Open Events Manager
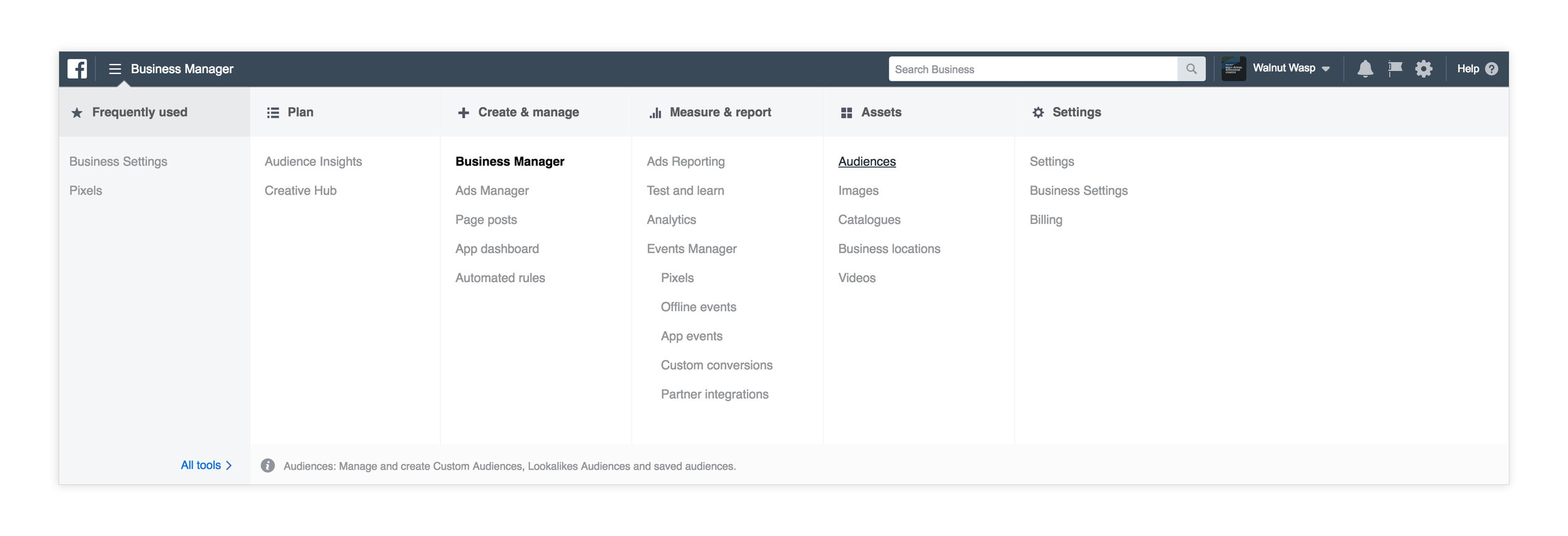This screenshot has height=536, width=1568. click(691, 249)
